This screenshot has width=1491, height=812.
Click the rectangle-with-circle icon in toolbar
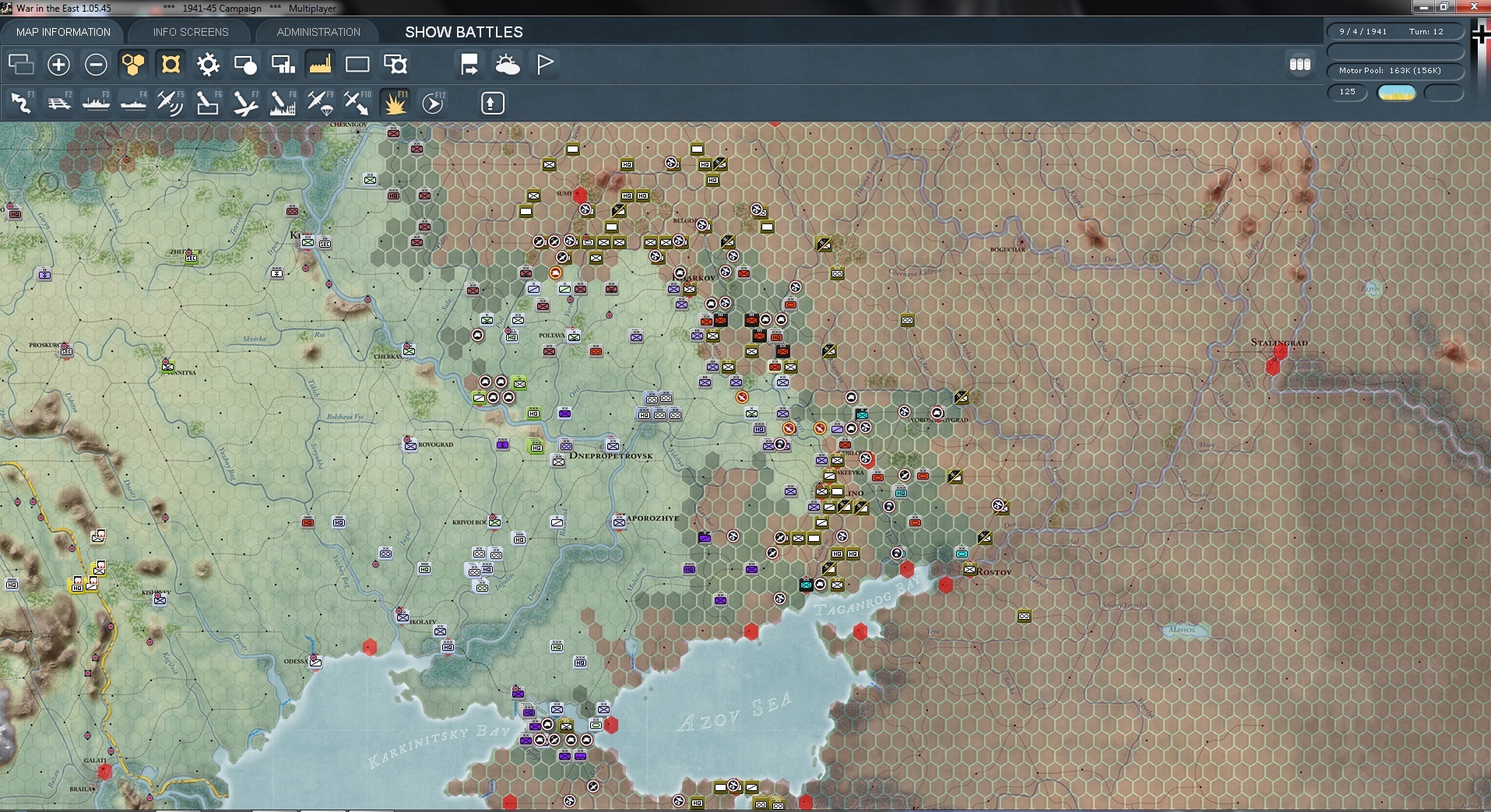point(245,64)
